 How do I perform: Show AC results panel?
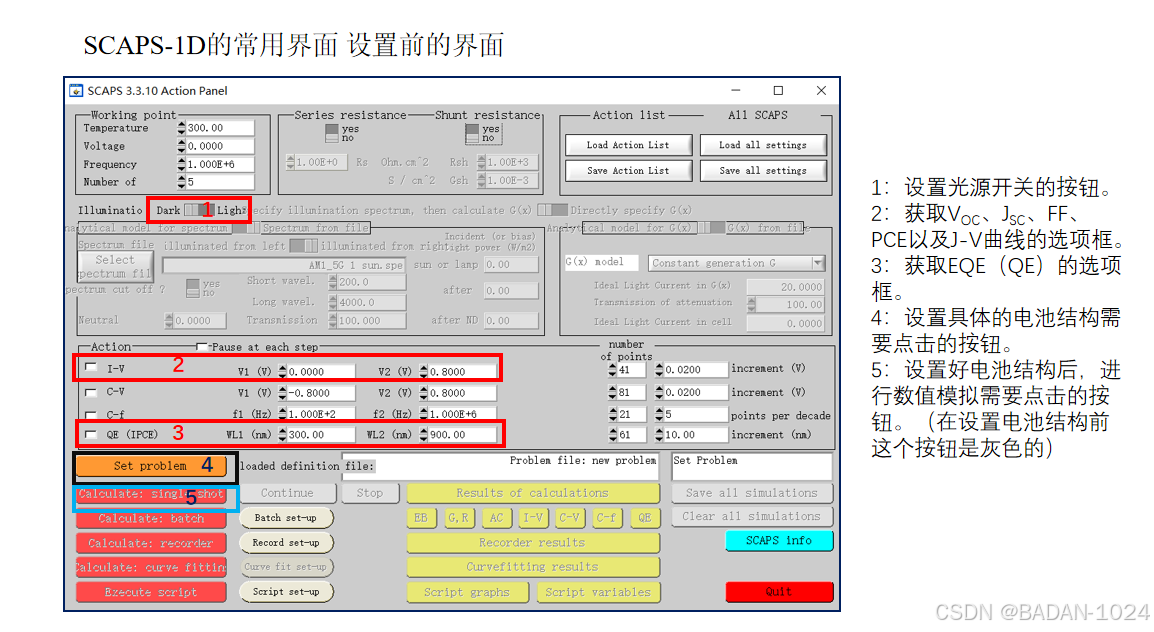point(496,518)
